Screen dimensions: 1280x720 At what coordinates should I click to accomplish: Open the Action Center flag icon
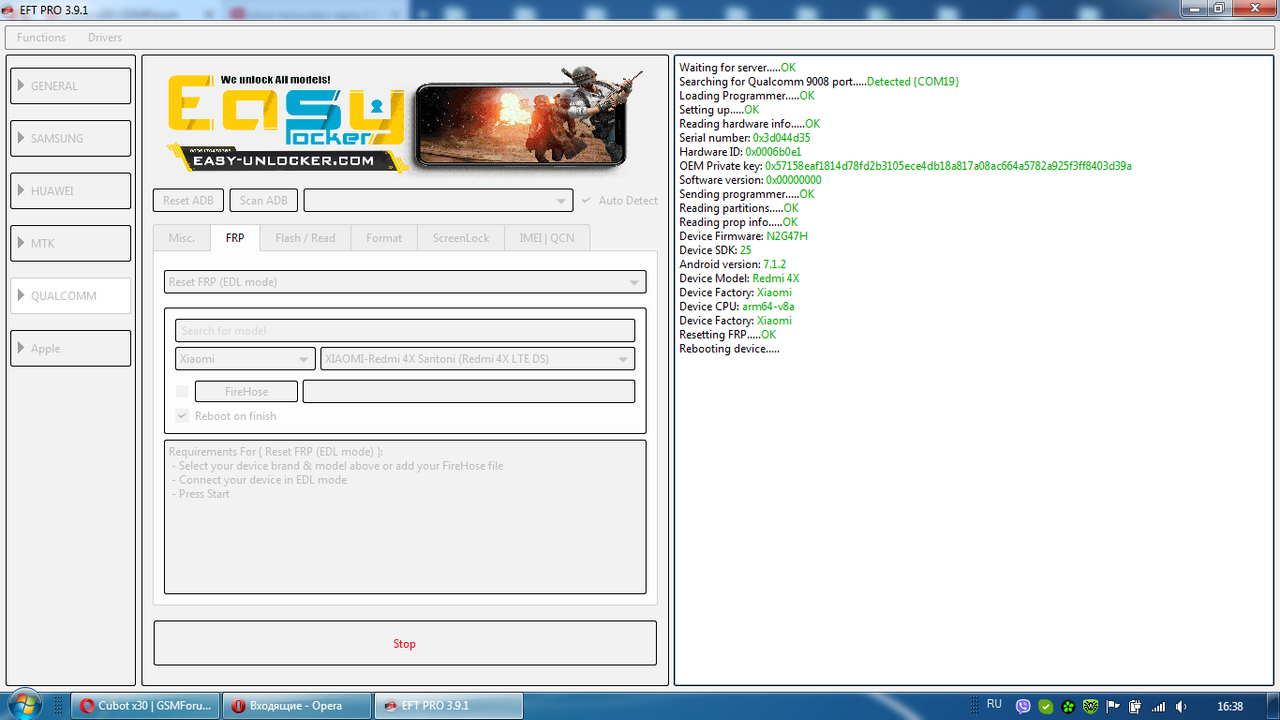point(1112,706)
